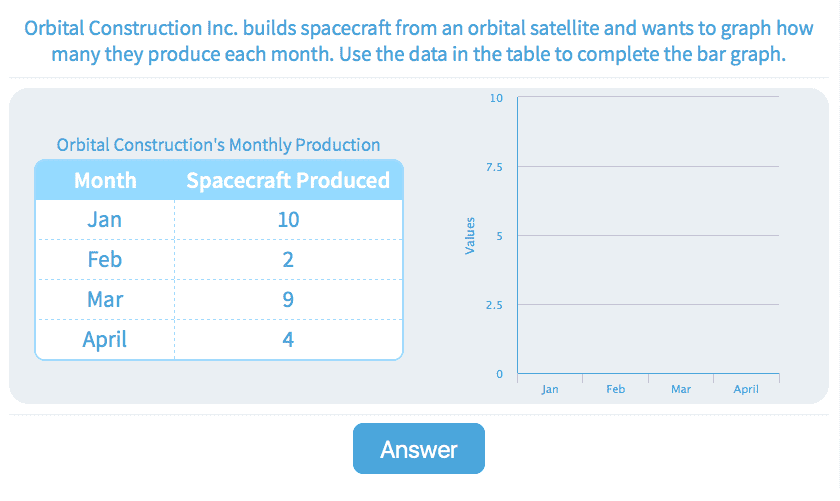Click the value 9 in Mar row
This screenshot has width=840, height=501.
coord(288,300)
